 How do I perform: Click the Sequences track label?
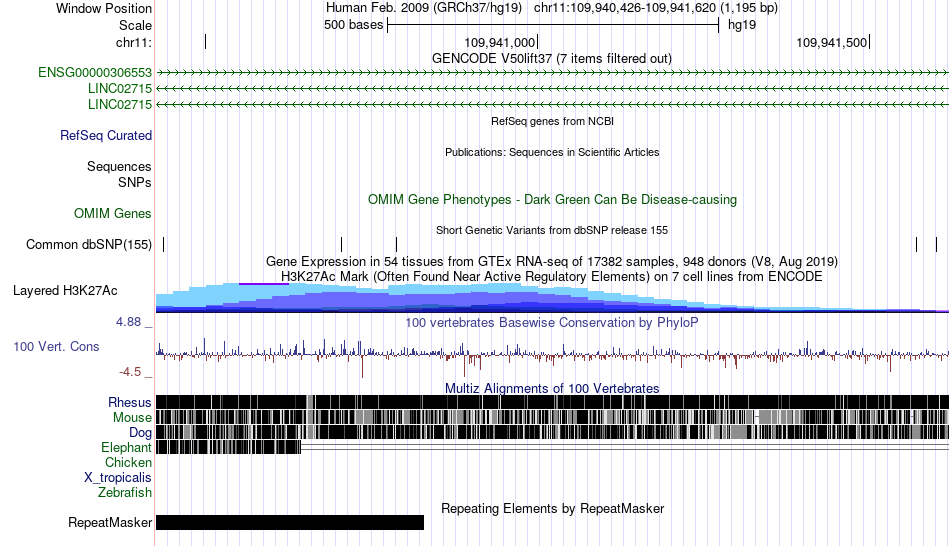119,167
